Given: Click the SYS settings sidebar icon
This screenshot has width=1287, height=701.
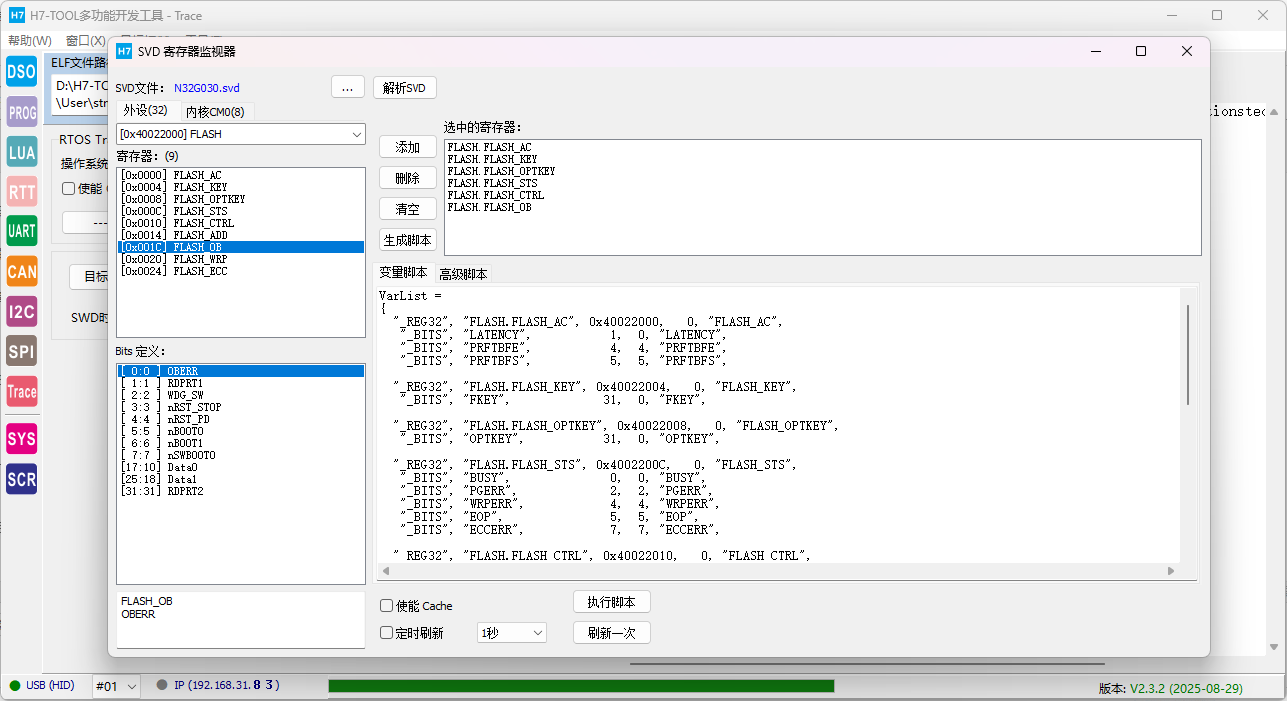Looking at the screenshot, I should [21, 438].
